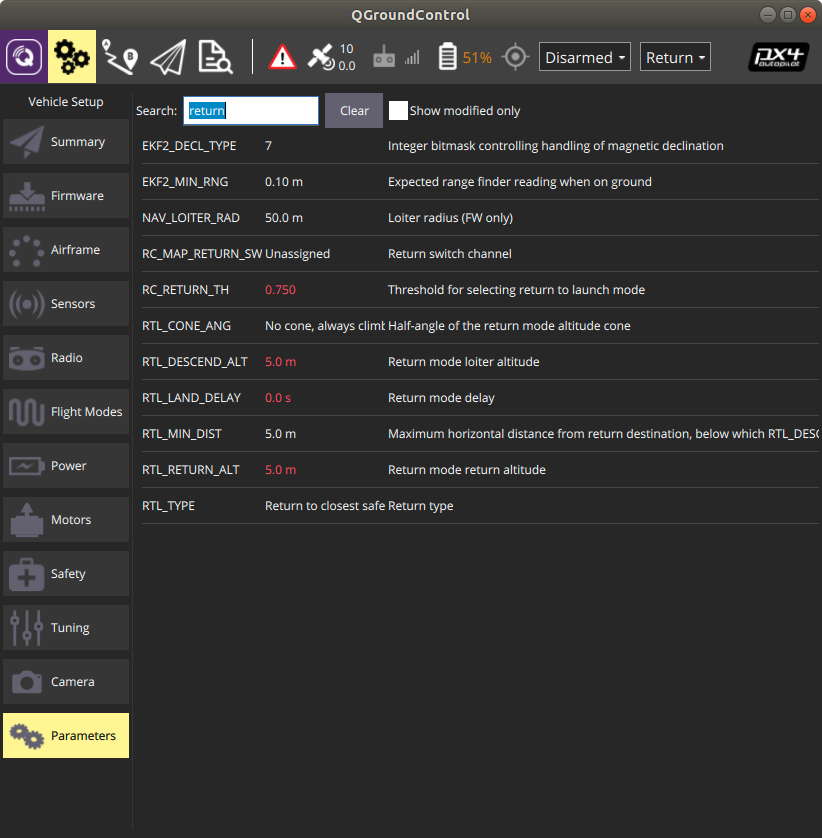Open the Motors setup page
The image size is (822, 838).
66,519
